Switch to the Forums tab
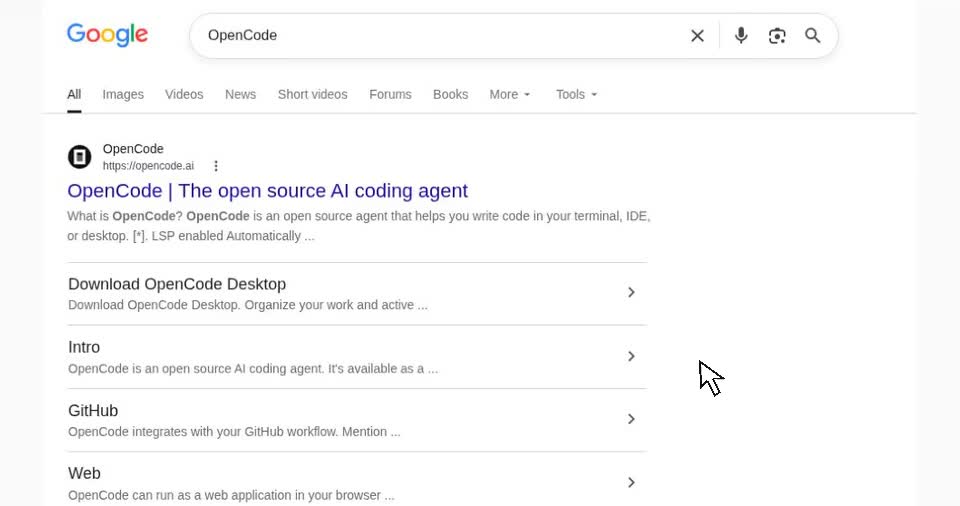Image resolution: width=960 pixels, height=506 pixels. tap(390, 94)
